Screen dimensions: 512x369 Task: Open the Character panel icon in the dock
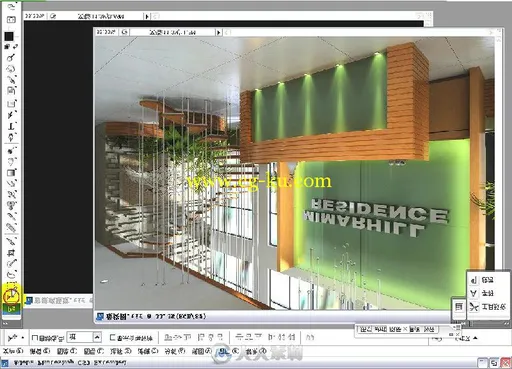pyautogui.click(x=473, y=293)
